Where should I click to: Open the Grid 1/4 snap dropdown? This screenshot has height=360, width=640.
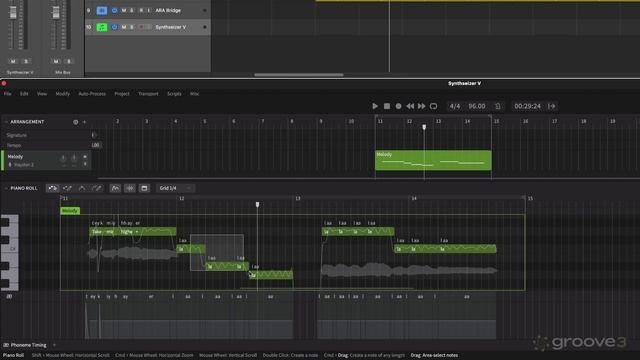coord(175,188)
